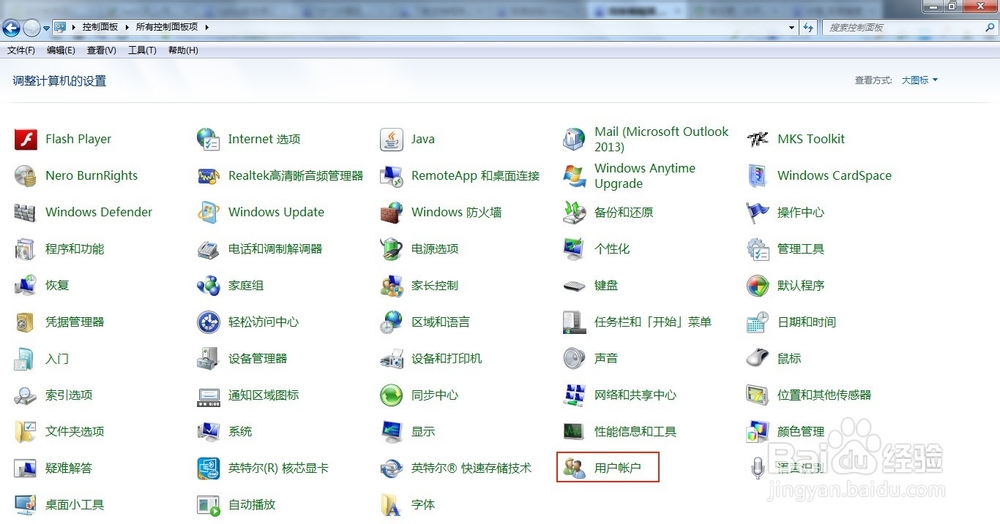1000x524 pixels.
Task: Open Internet 选项 icon
Action: click(209, 139)
